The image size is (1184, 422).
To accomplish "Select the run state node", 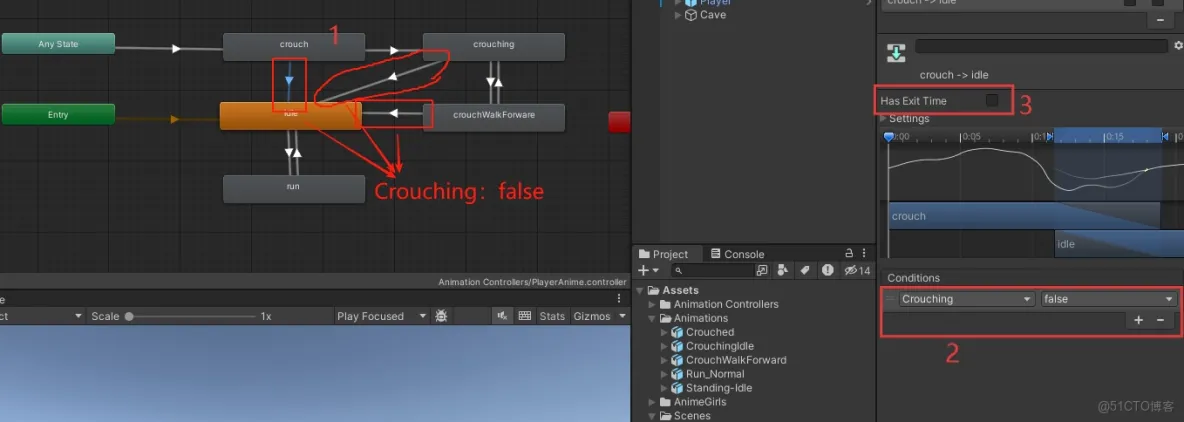I will click(294, 189).
